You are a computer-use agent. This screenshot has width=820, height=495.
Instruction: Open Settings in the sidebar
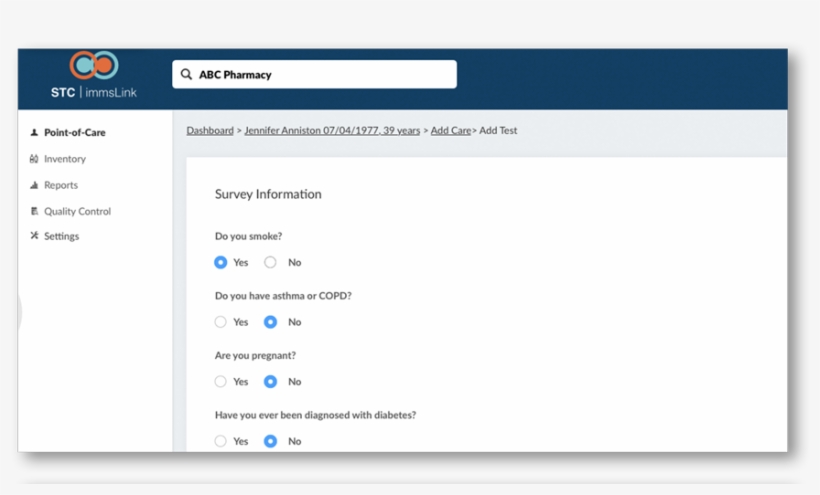(61, 236)
